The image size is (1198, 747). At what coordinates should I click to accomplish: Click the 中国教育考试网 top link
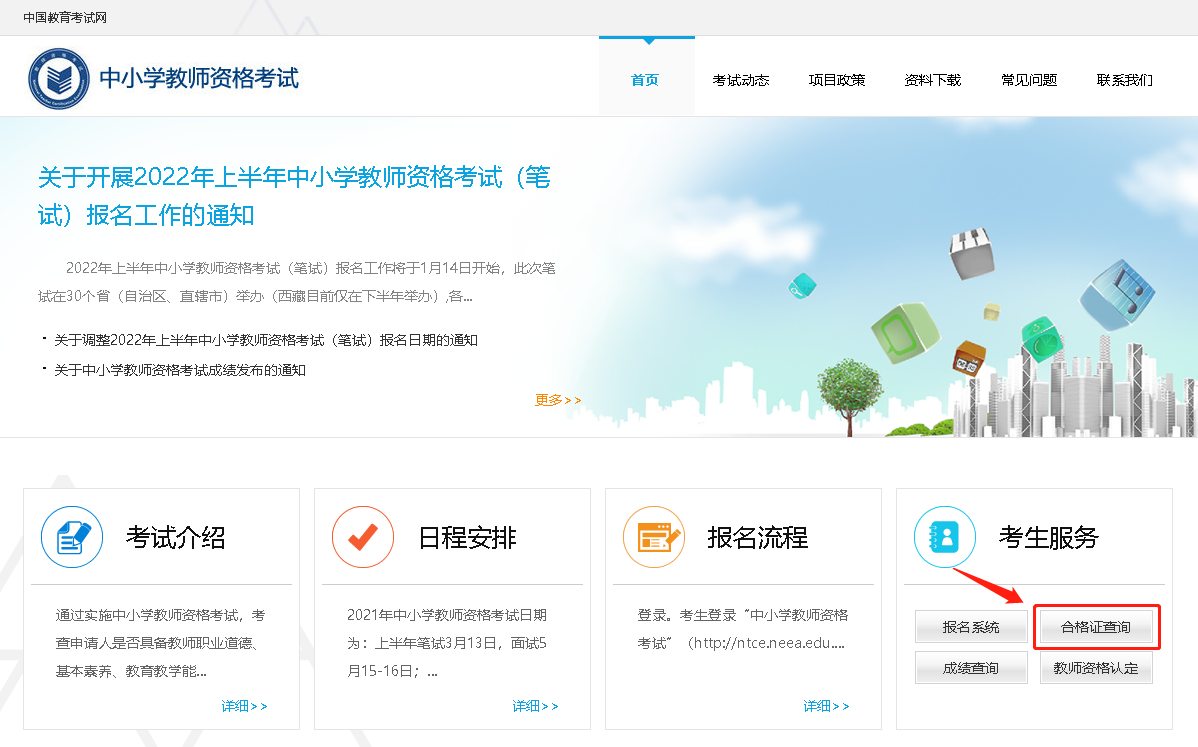pyautogui.click(x=65, y=18)
